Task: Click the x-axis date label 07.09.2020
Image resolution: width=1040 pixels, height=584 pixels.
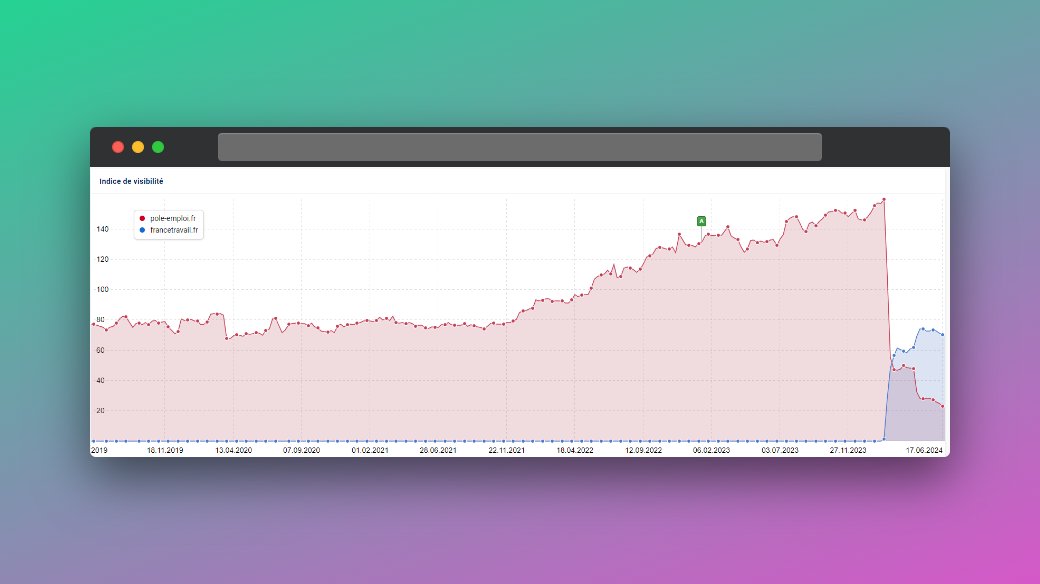Action: tap(302, 450)
